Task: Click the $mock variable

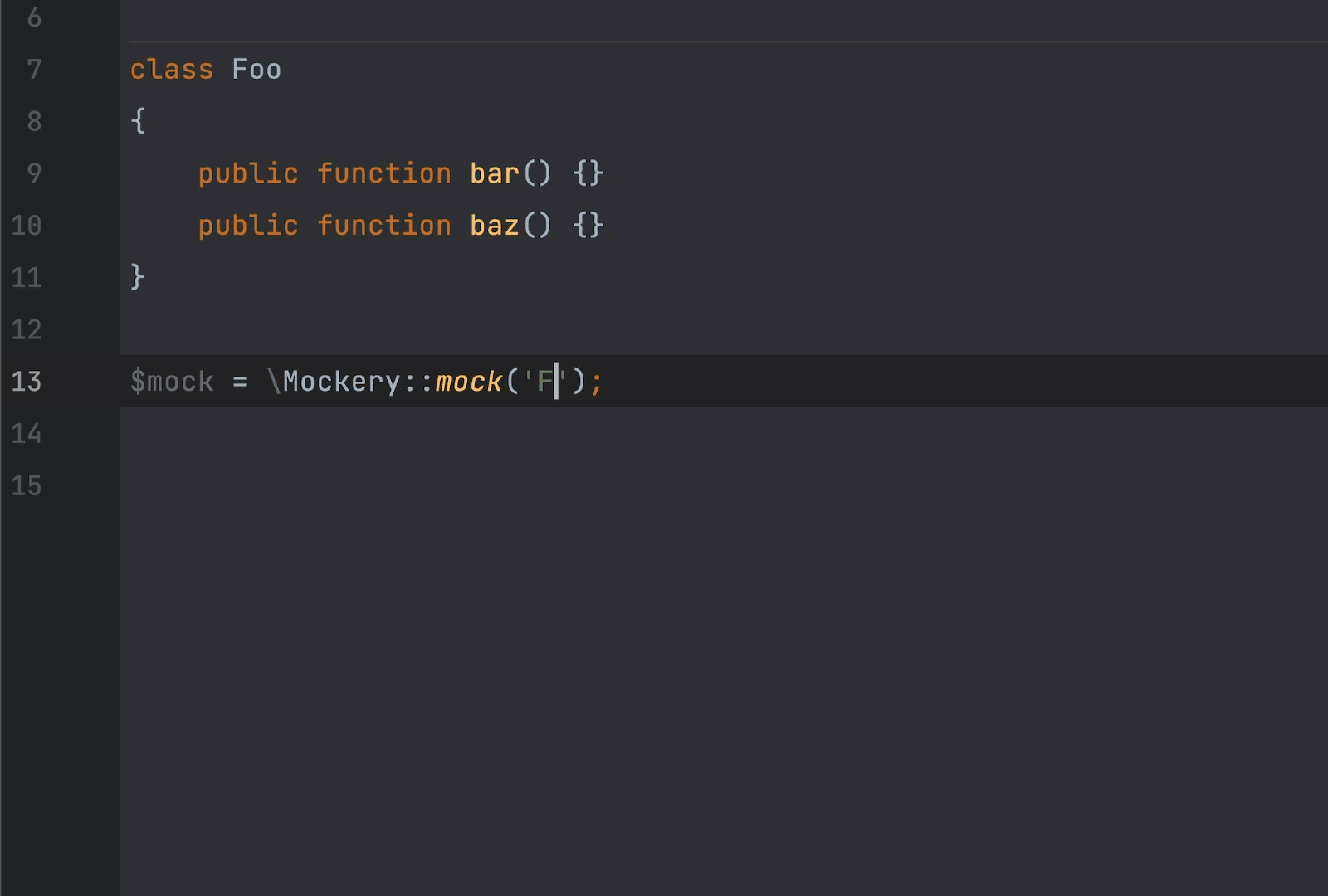Action: coord(172,382)
